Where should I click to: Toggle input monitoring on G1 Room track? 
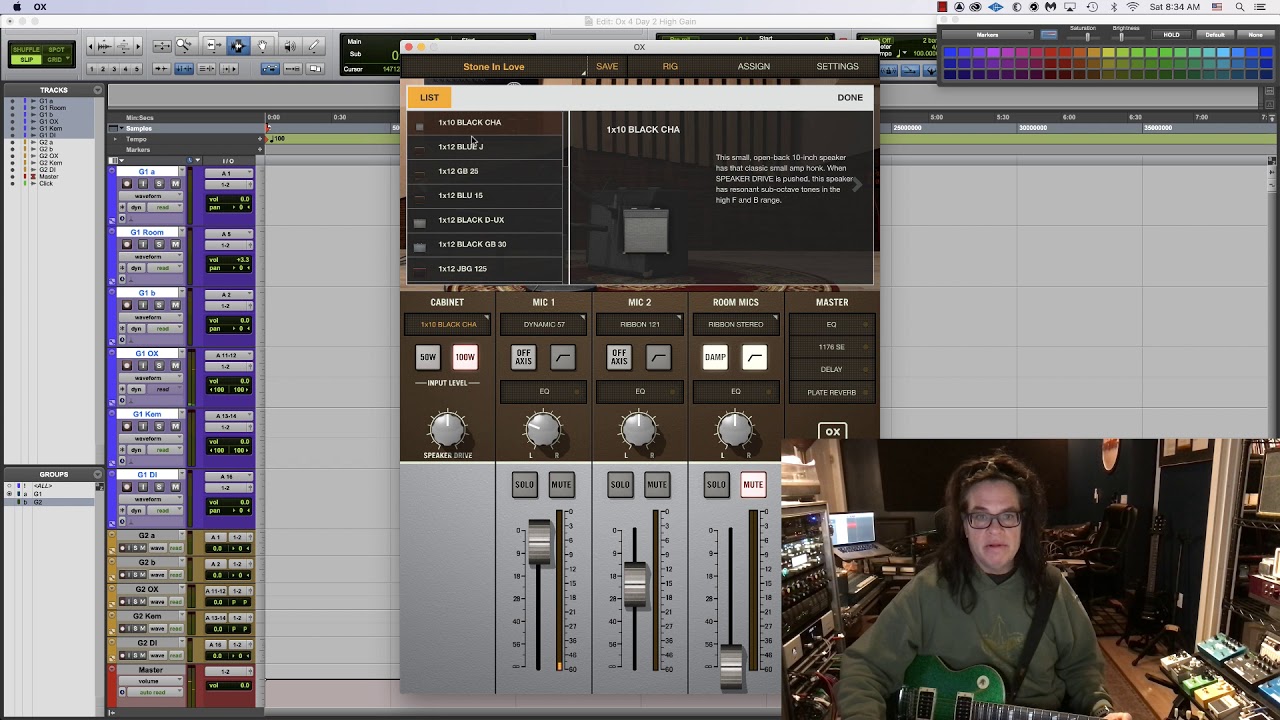pos(143,244)
